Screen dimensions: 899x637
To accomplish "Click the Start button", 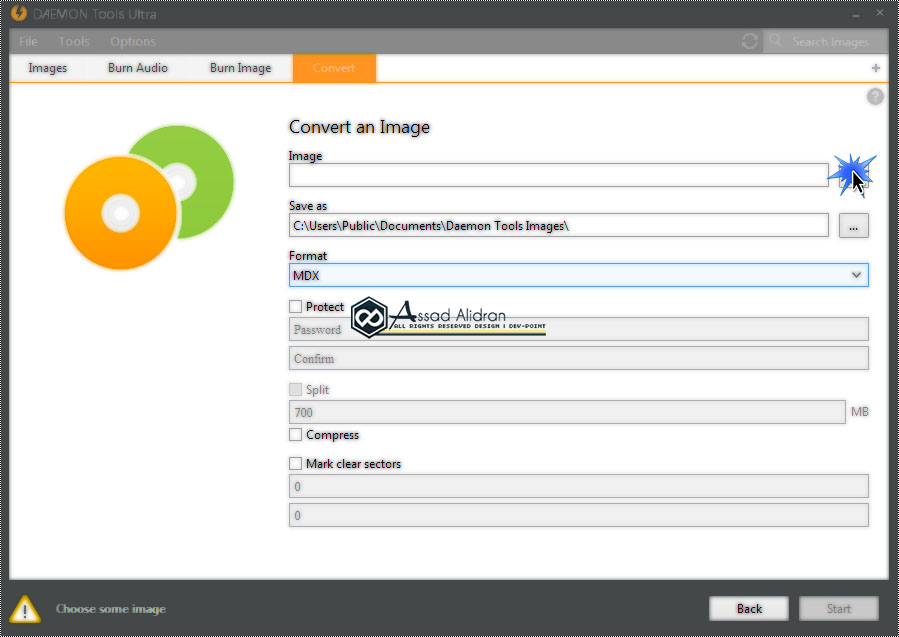I will [839, 609].
